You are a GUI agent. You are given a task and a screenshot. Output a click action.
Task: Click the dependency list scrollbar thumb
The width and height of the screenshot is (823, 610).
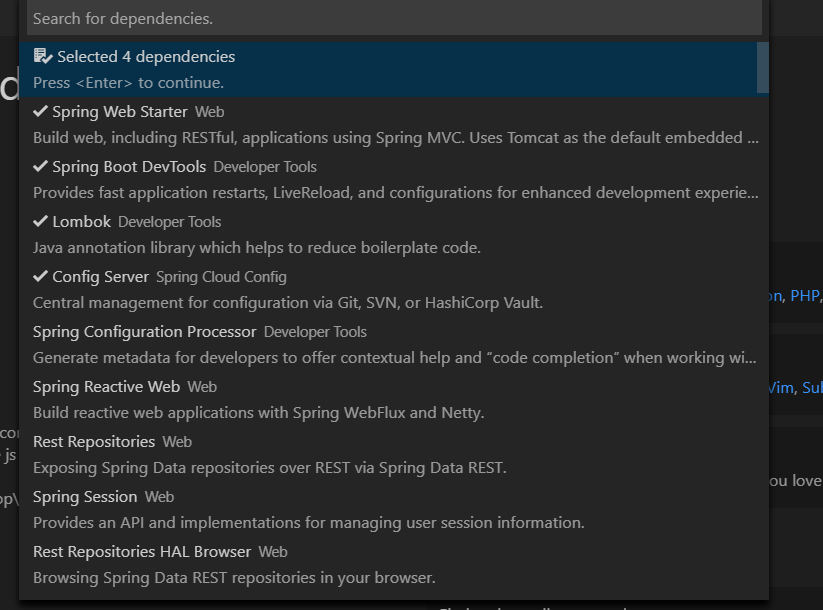point(763,68)
